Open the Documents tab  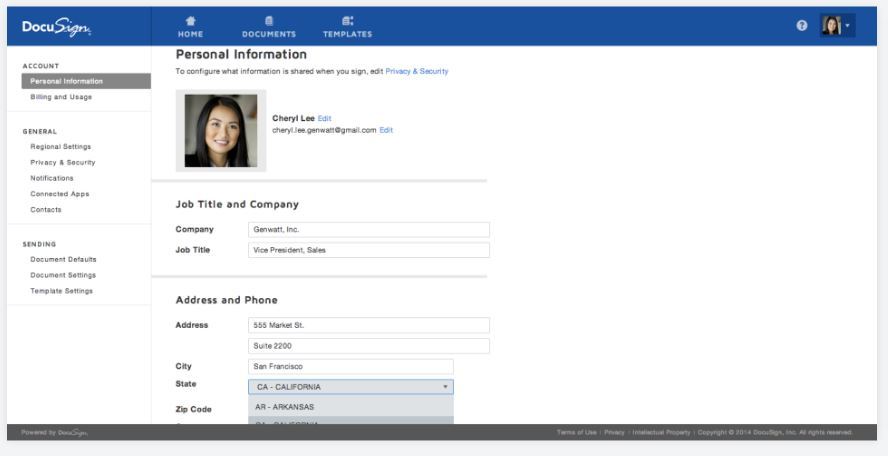(269, 27)
